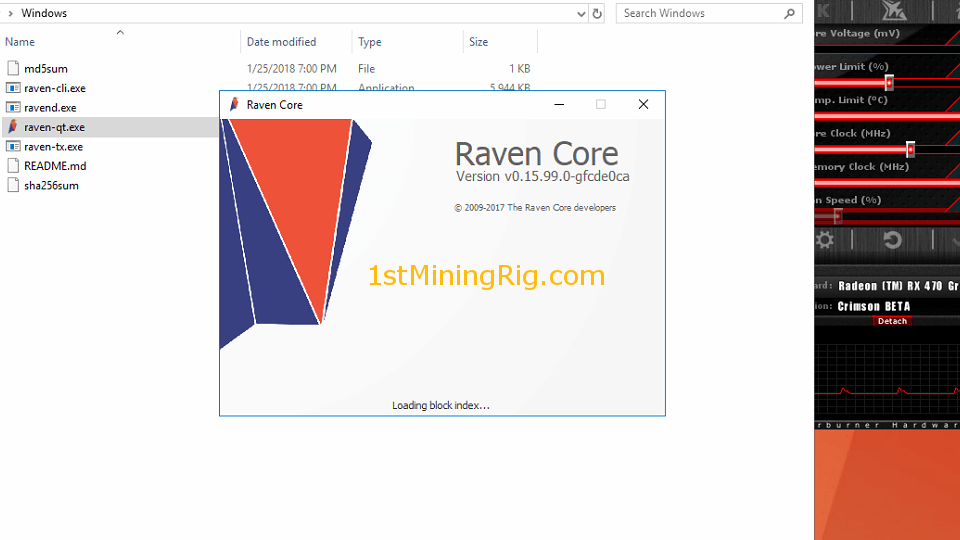
Task: Click the search magnifier icon in Explorer
Action: coord(790,13)
